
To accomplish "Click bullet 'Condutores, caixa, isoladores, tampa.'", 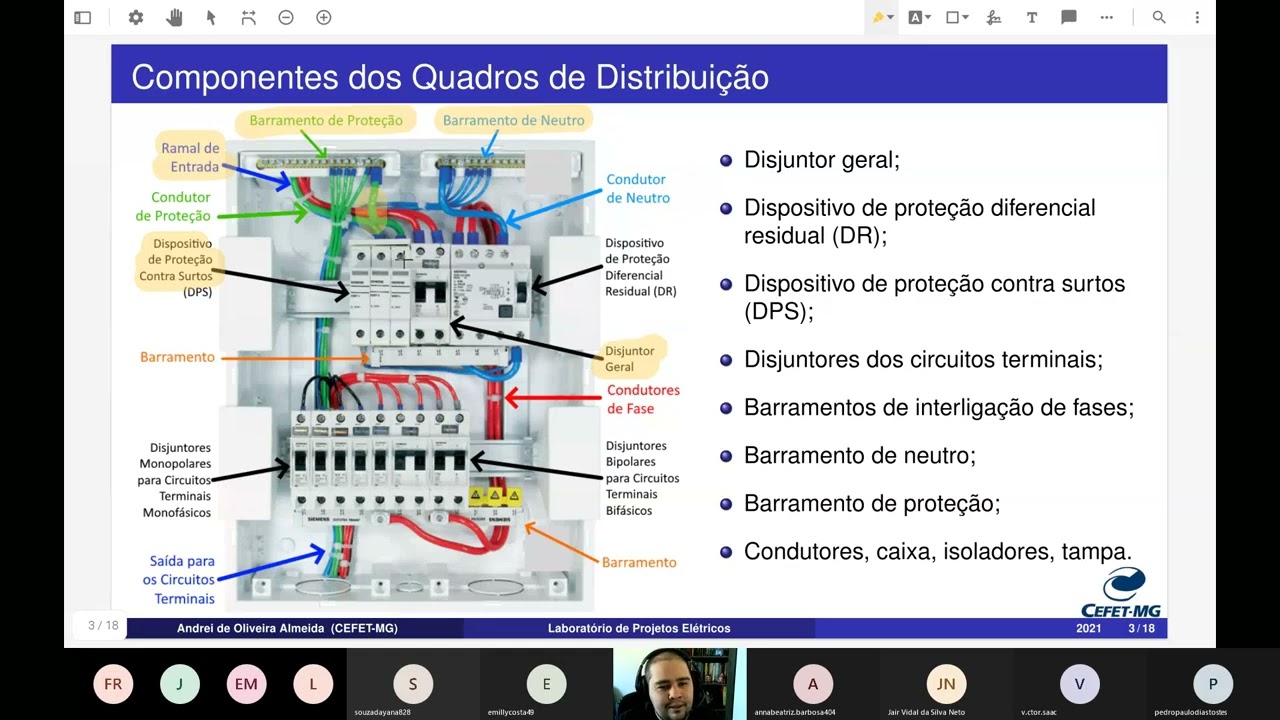I will click(938, 551).
